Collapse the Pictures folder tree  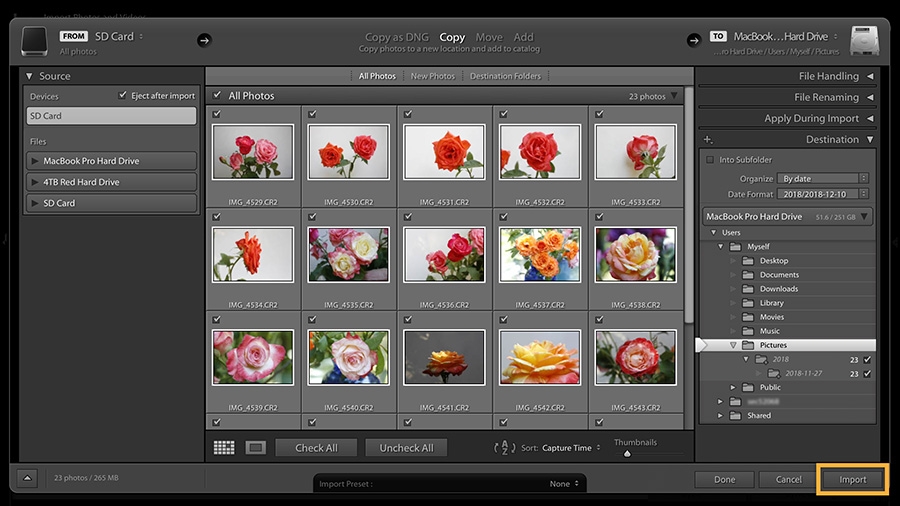(x=733, y=345)
